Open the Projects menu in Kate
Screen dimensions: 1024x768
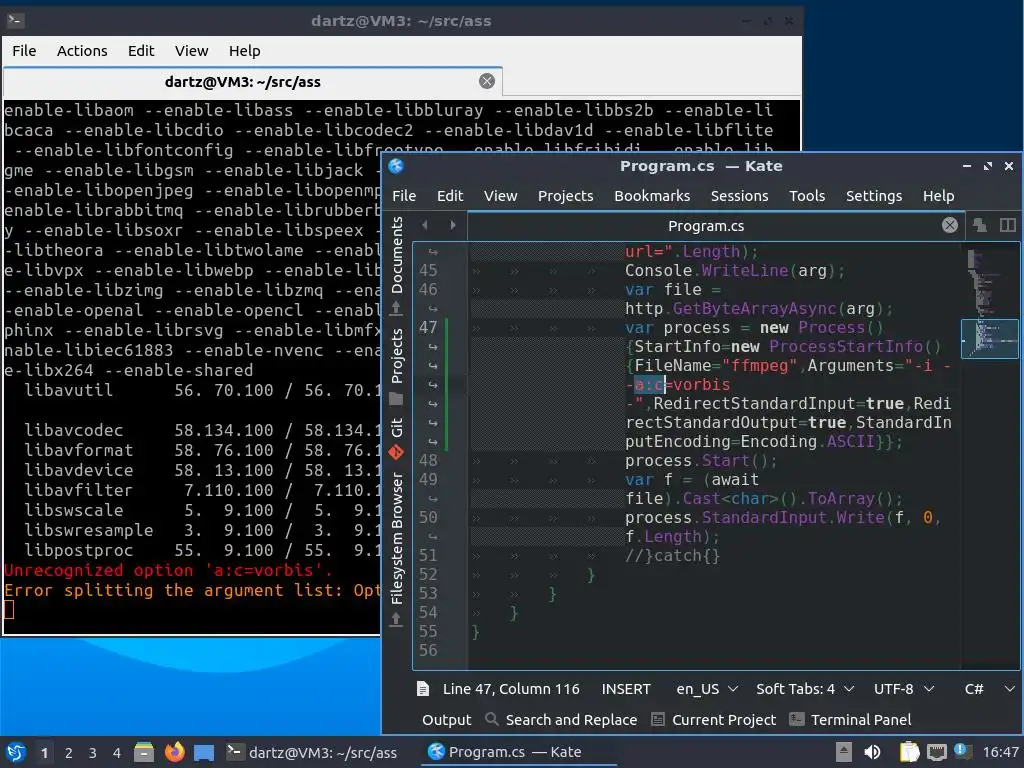coord(566,196)
